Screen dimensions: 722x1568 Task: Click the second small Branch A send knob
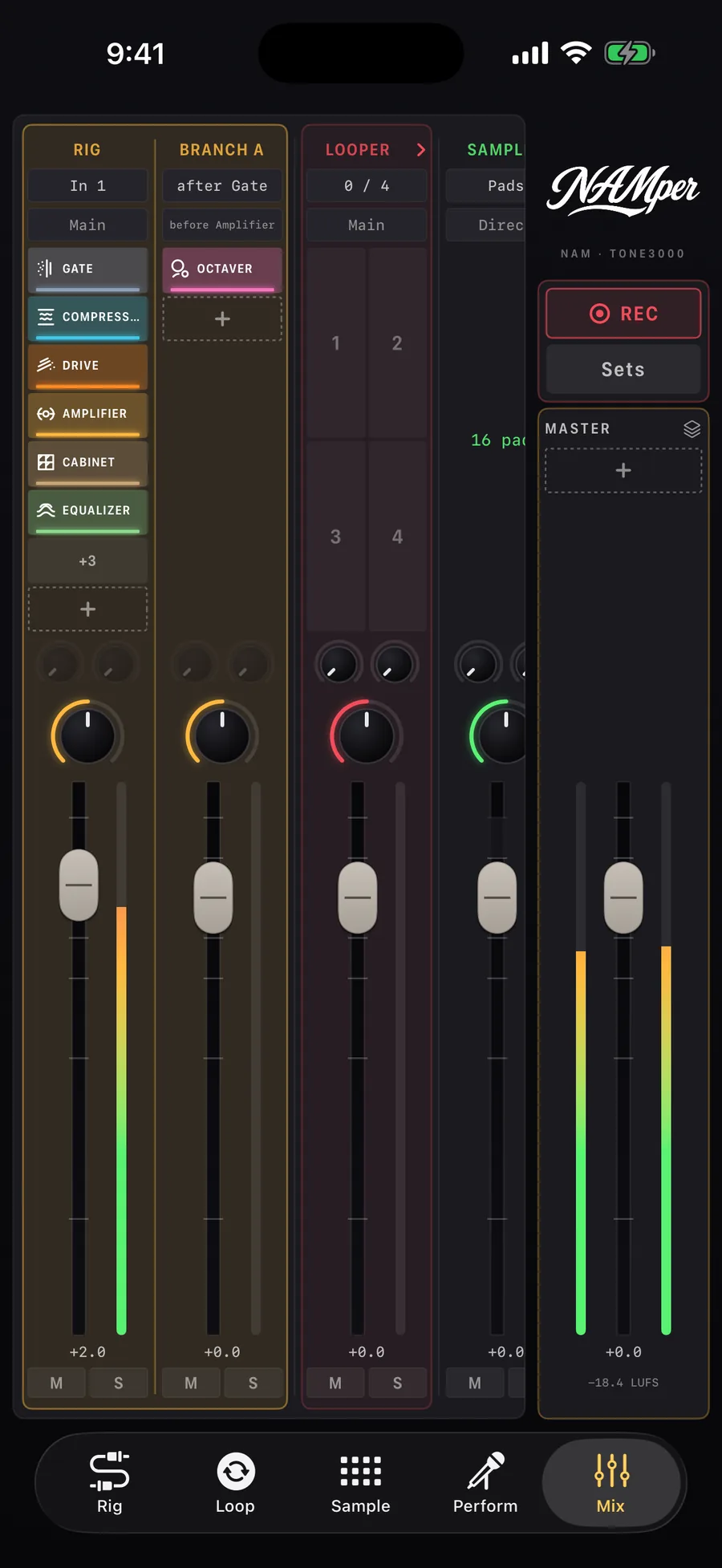[250, 665]
